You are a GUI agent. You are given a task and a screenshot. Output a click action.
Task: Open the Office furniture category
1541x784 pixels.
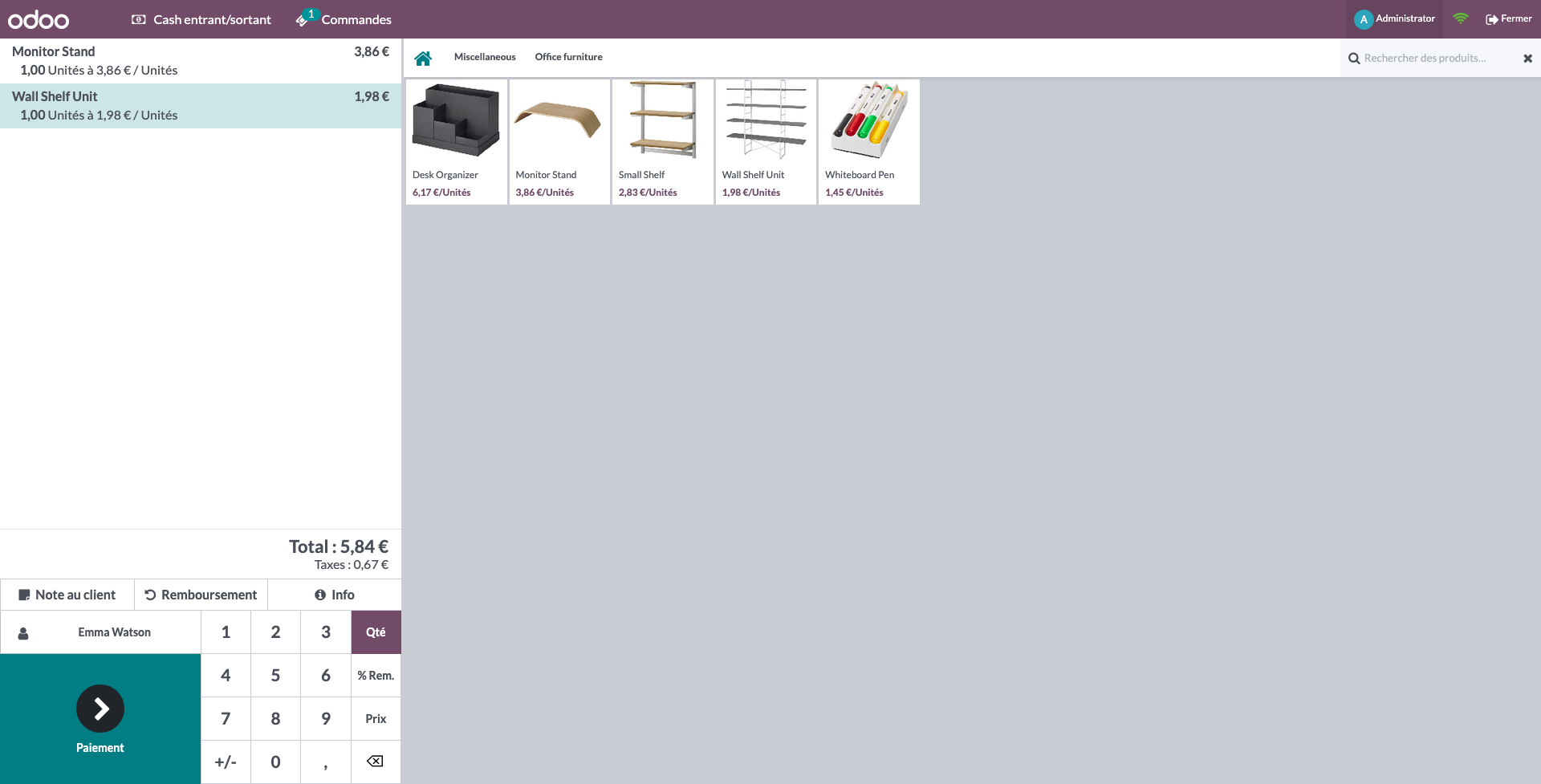568,57
